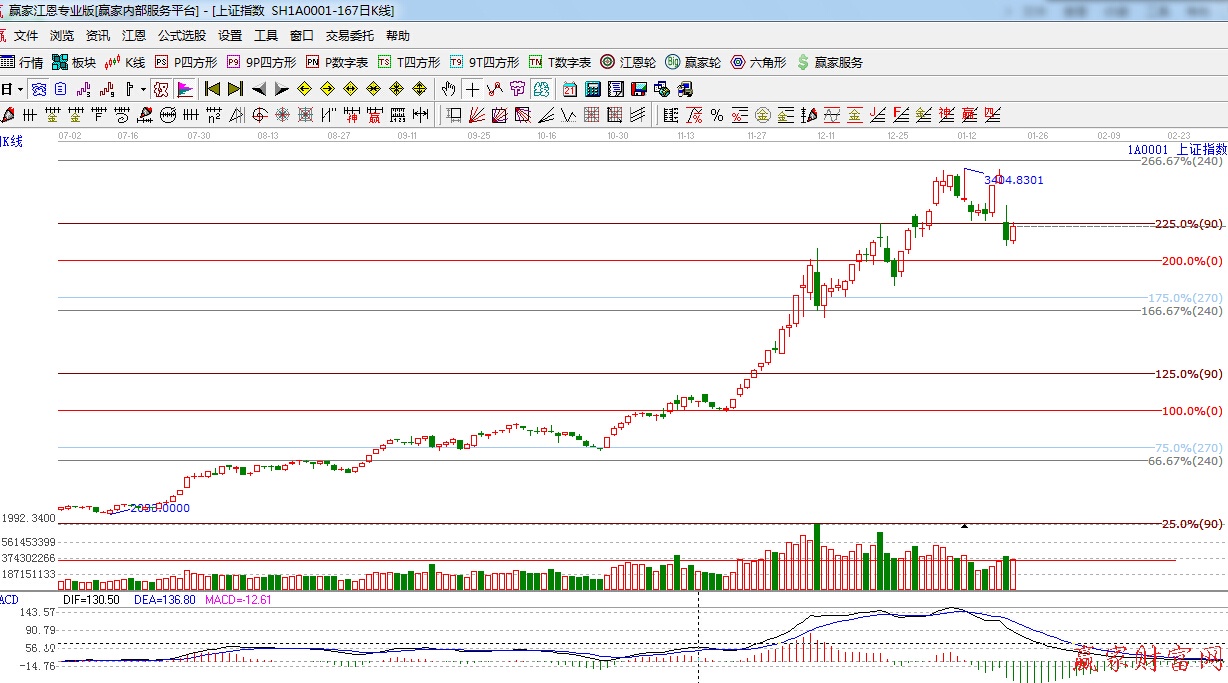The height and width of the screenshot is (683, 1228).
Task: Open dropdown arrow next to the ruler icon
Action: (x=143, y=89)
